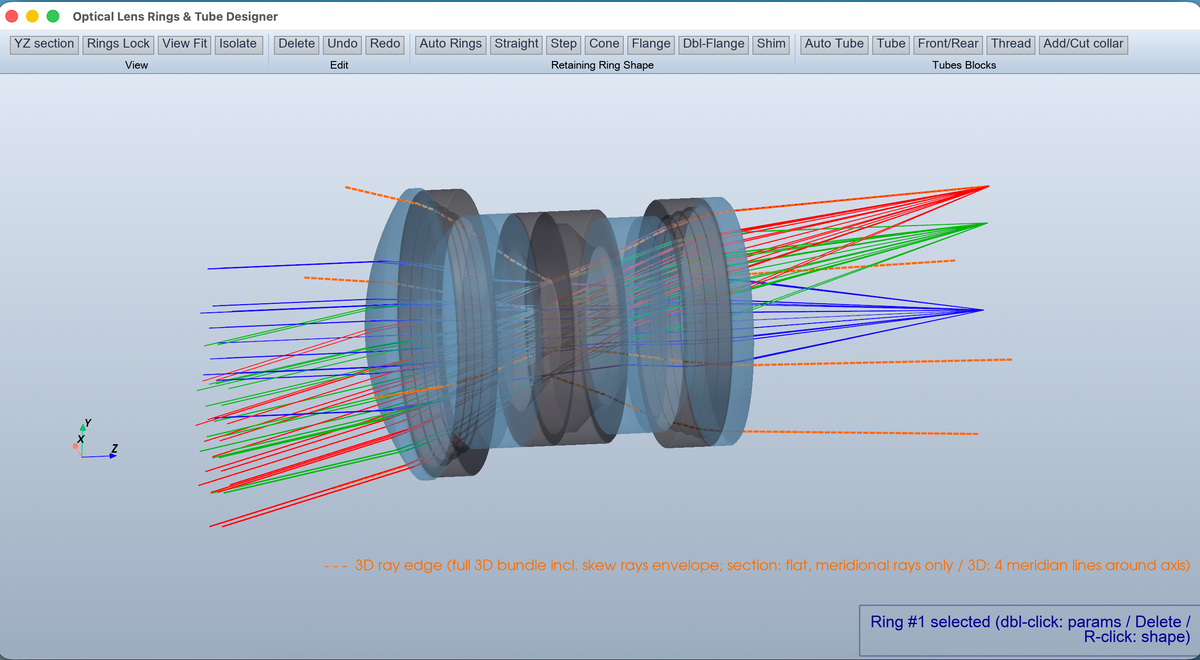
Task: Click the red ray focus point at top right
Action: coord(988,186)
